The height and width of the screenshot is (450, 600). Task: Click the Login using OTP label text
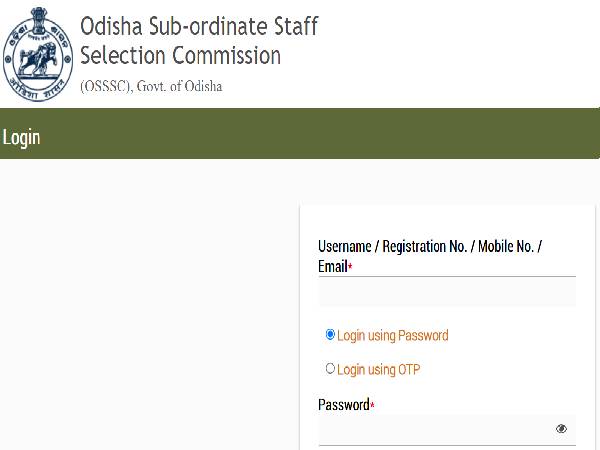(x=379, y=370)
